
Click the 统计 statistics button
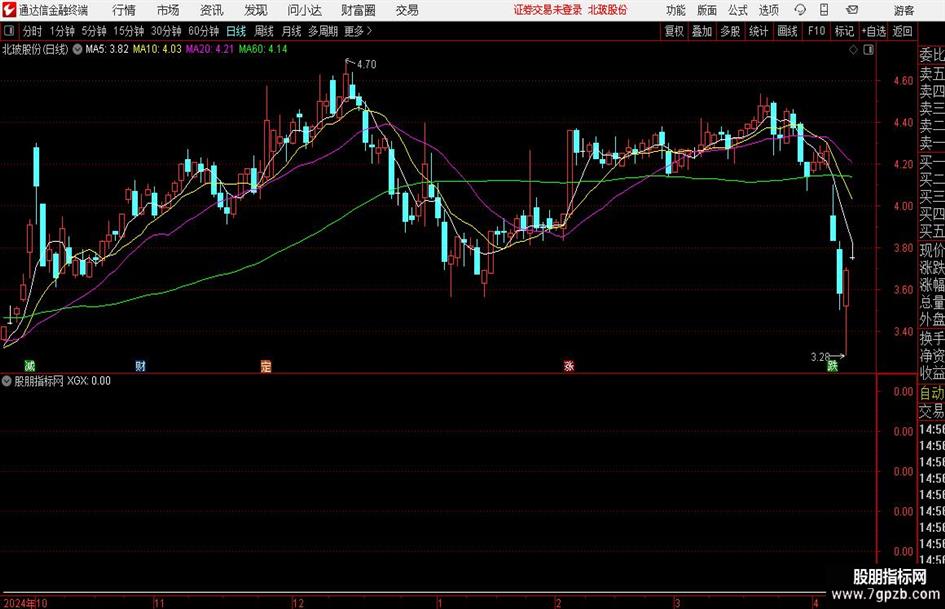pos(759,31)
